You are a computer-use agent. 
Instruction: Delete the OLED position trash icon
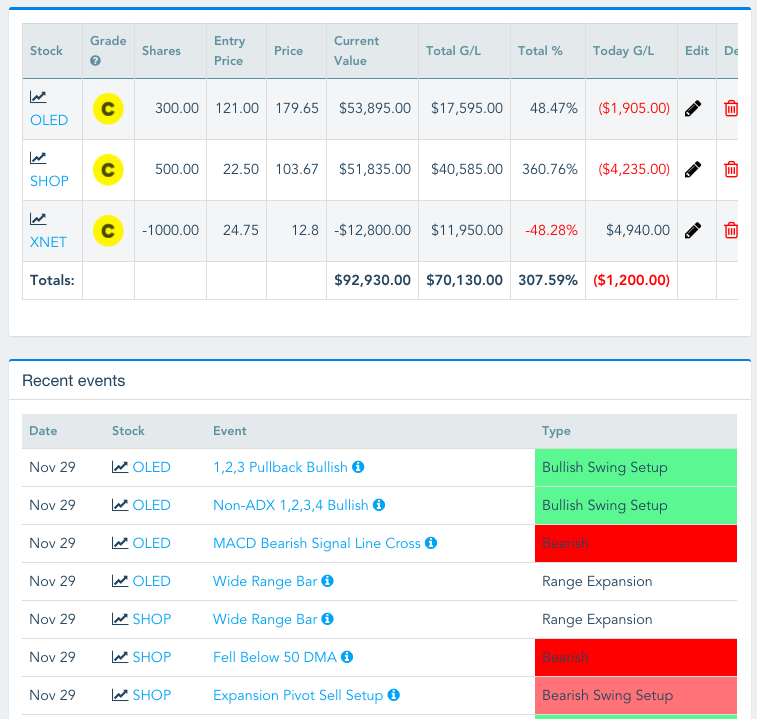(731, 108)
